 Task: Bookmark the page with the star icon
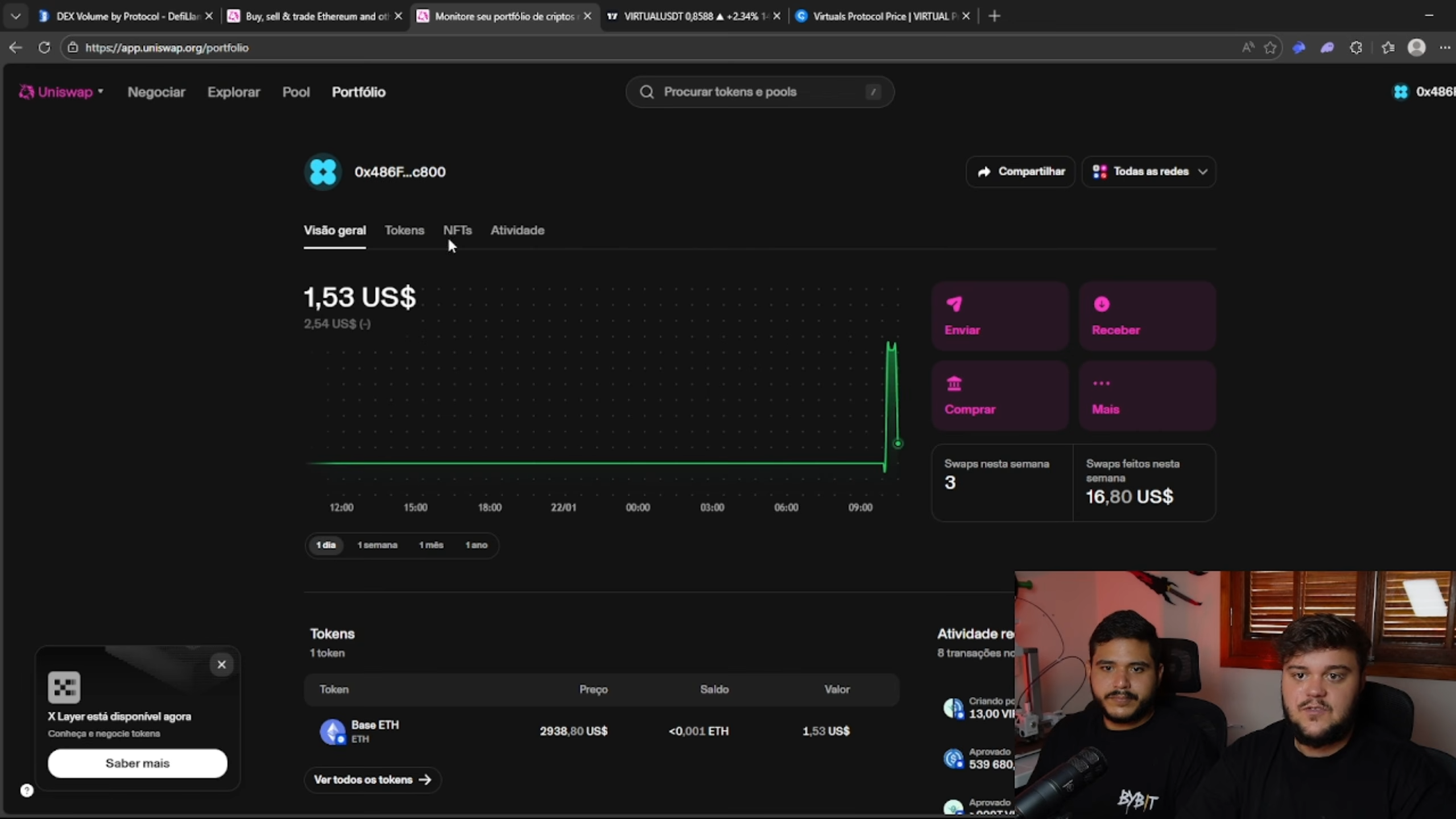pyautogui.click(x=1270, y=48)
